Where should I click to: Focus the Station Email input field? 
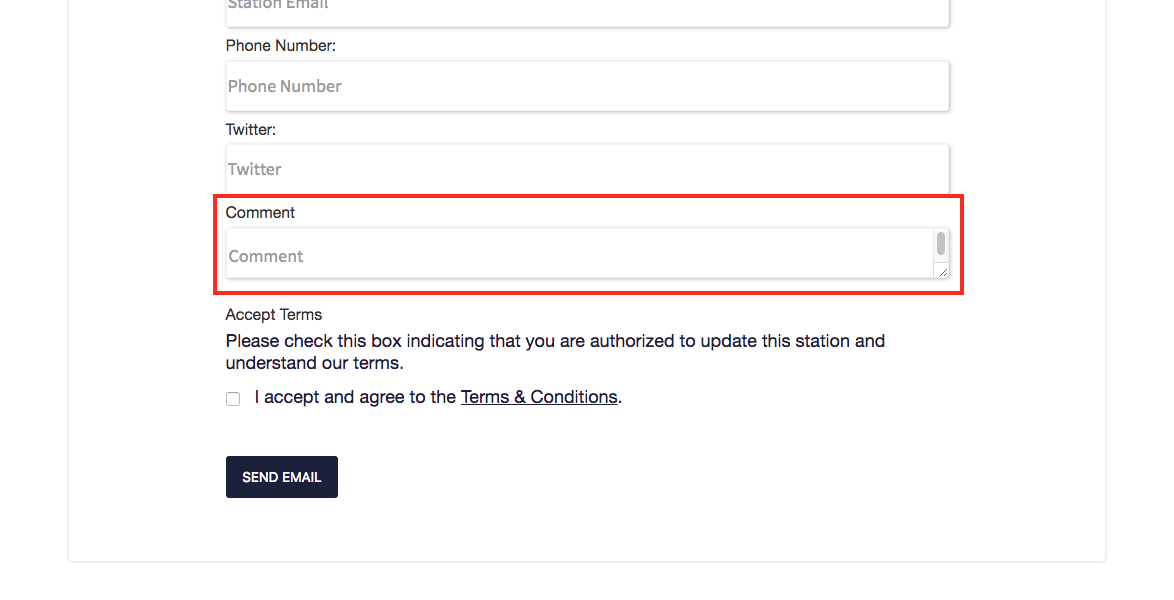tap(587, 12)
